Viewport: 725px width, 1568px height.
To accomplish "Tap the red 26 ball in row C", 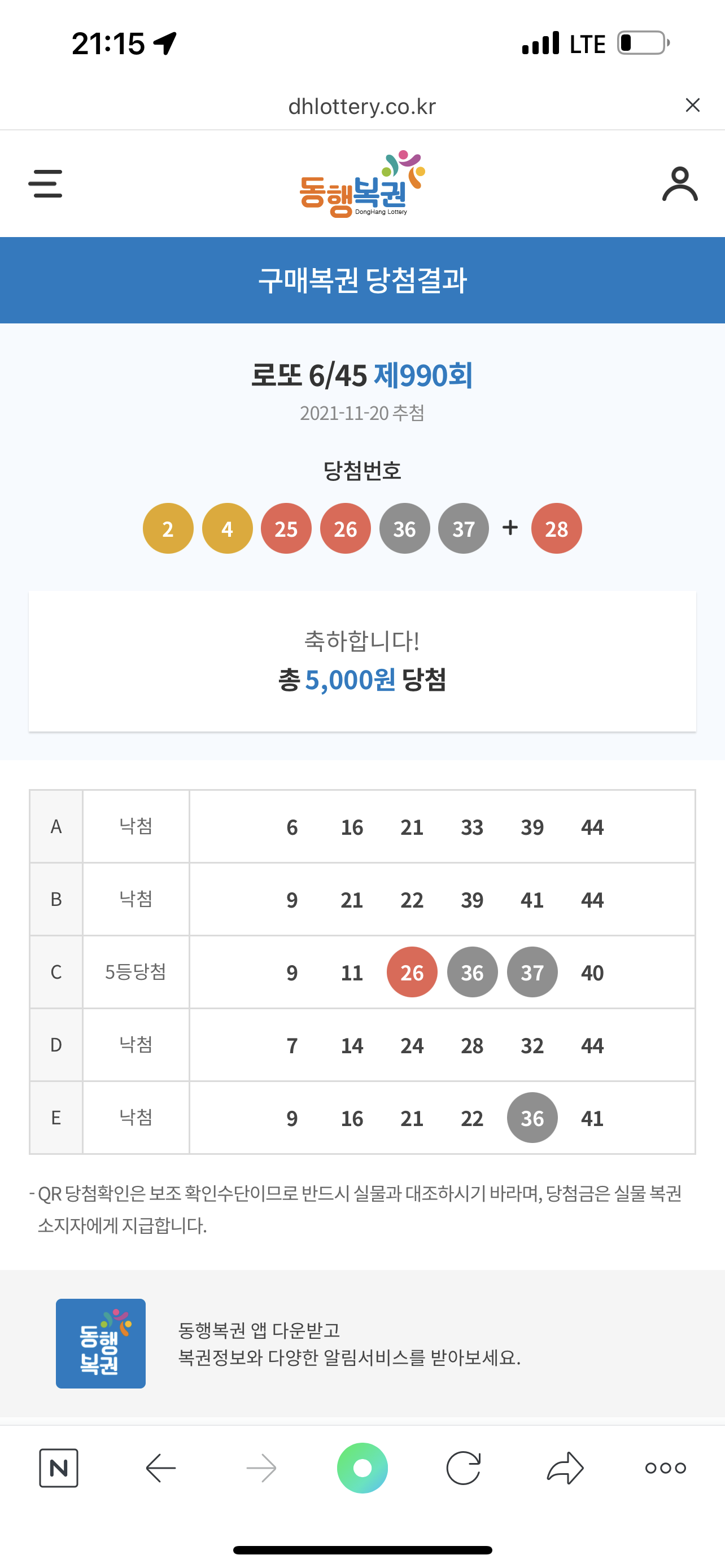I will coord(412,972).
